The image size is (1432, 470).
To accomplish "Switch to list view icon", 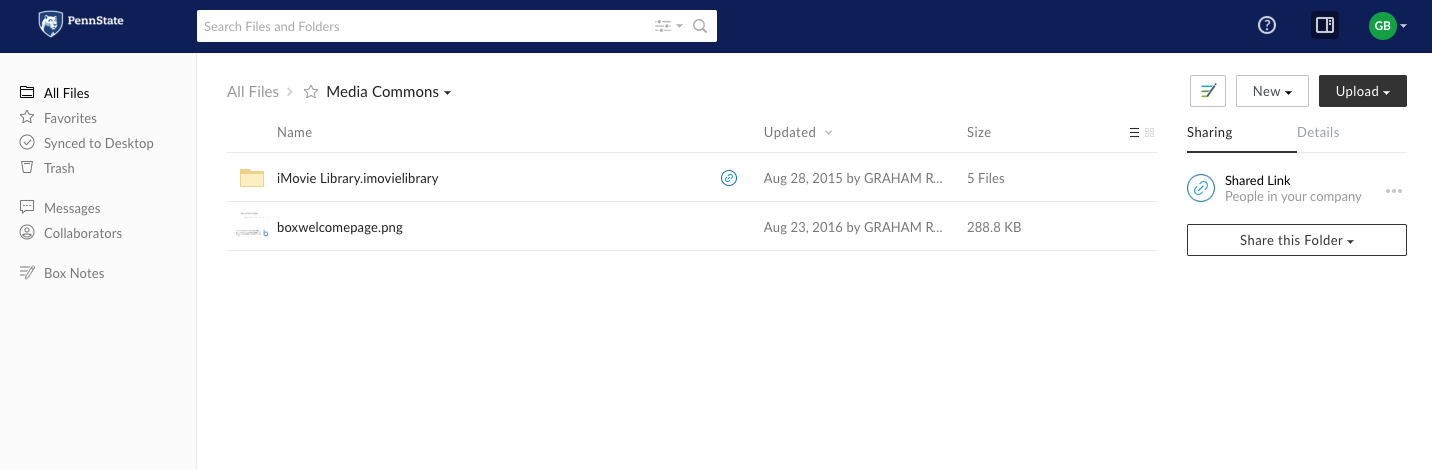I will pyautogui.click(x=1134, y=132).
